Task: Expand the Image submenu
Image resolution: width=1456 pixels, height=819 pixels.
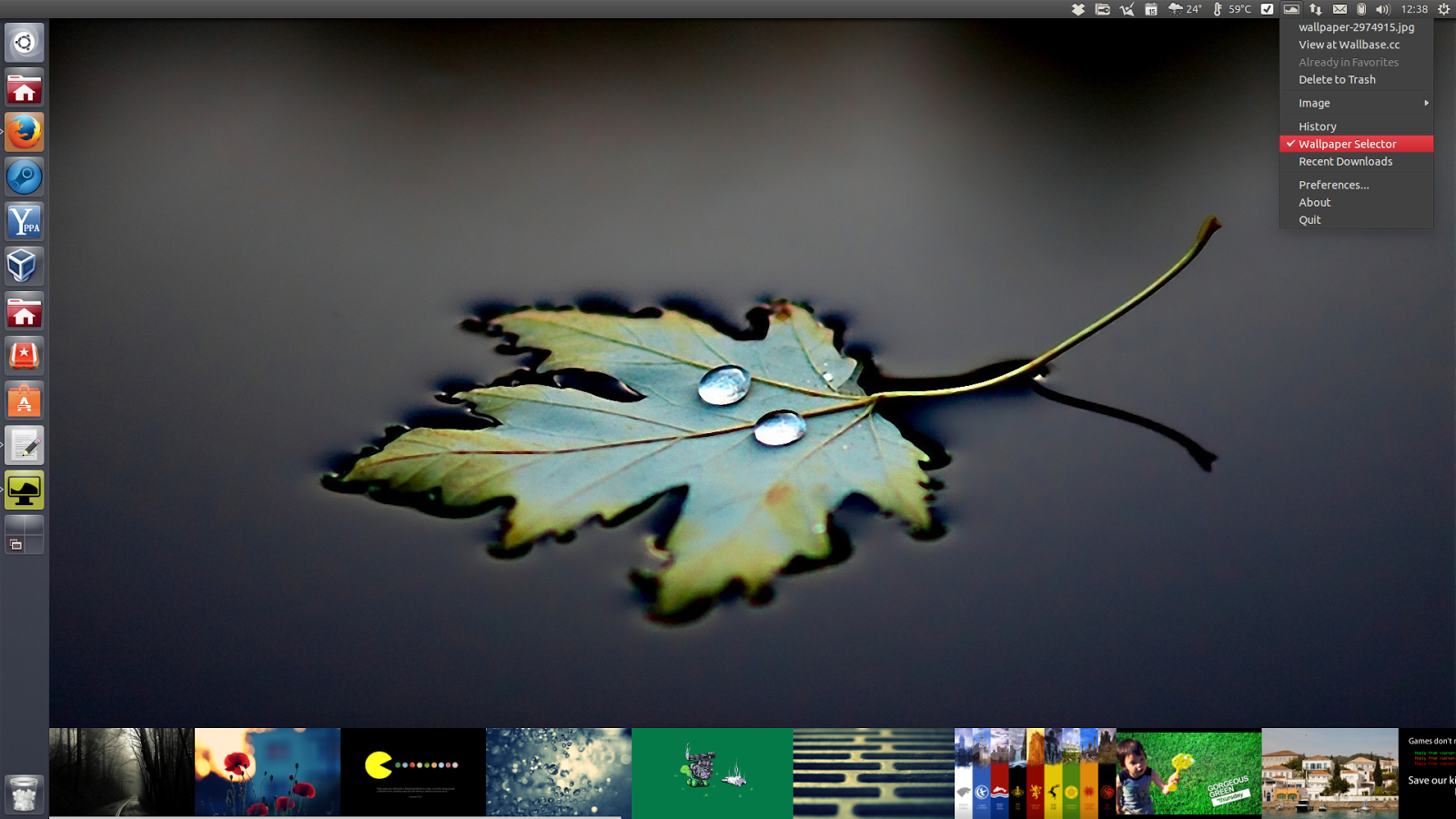Action: point(1314,103)
